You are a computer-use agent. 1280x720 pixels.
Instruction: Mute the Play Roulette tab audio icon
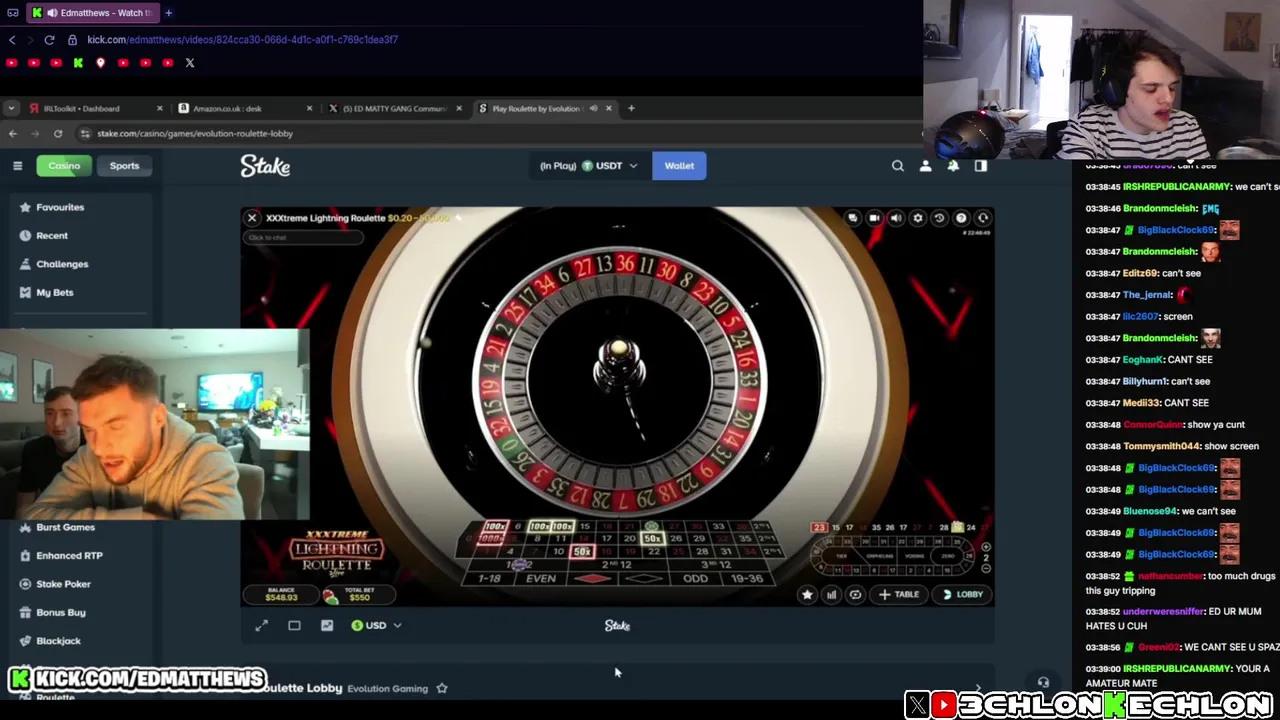pos(593,108)
